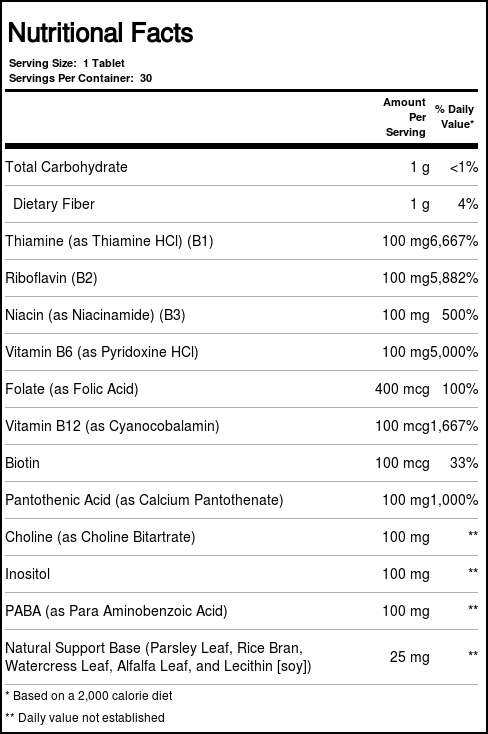This screenshot has height=734, width=488.
Task: Click Choline (as Choline Bitartrate) label
Action: click(x=100, y=537)
